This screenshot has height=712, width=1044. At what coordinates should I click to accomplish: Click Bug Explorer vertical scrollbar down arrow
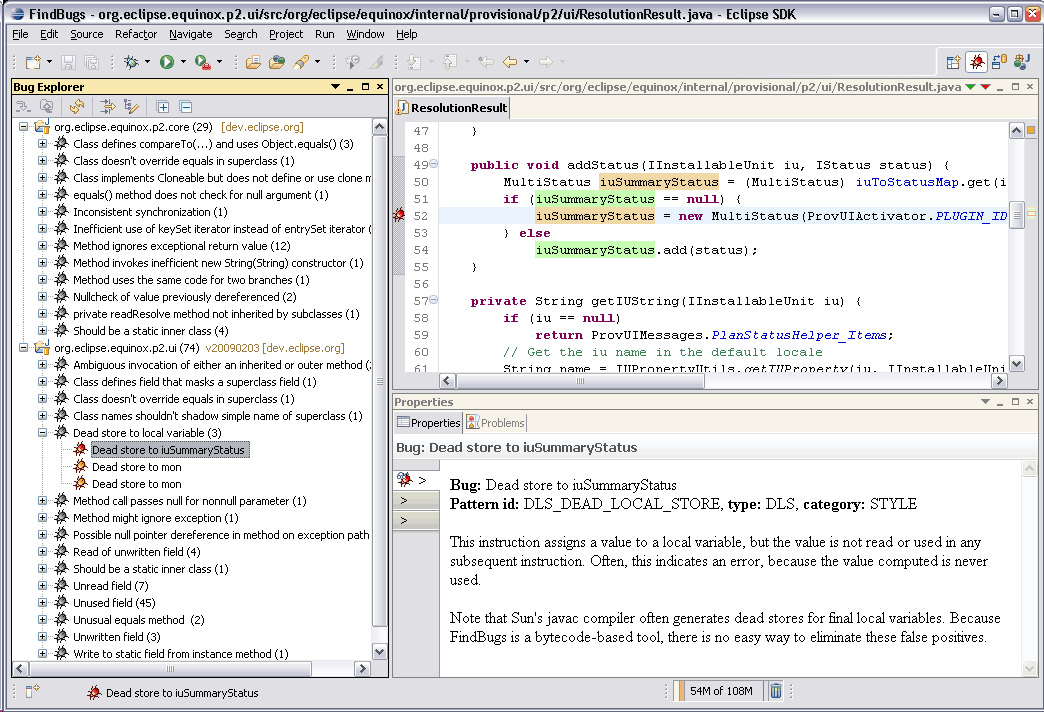point(380,652)
